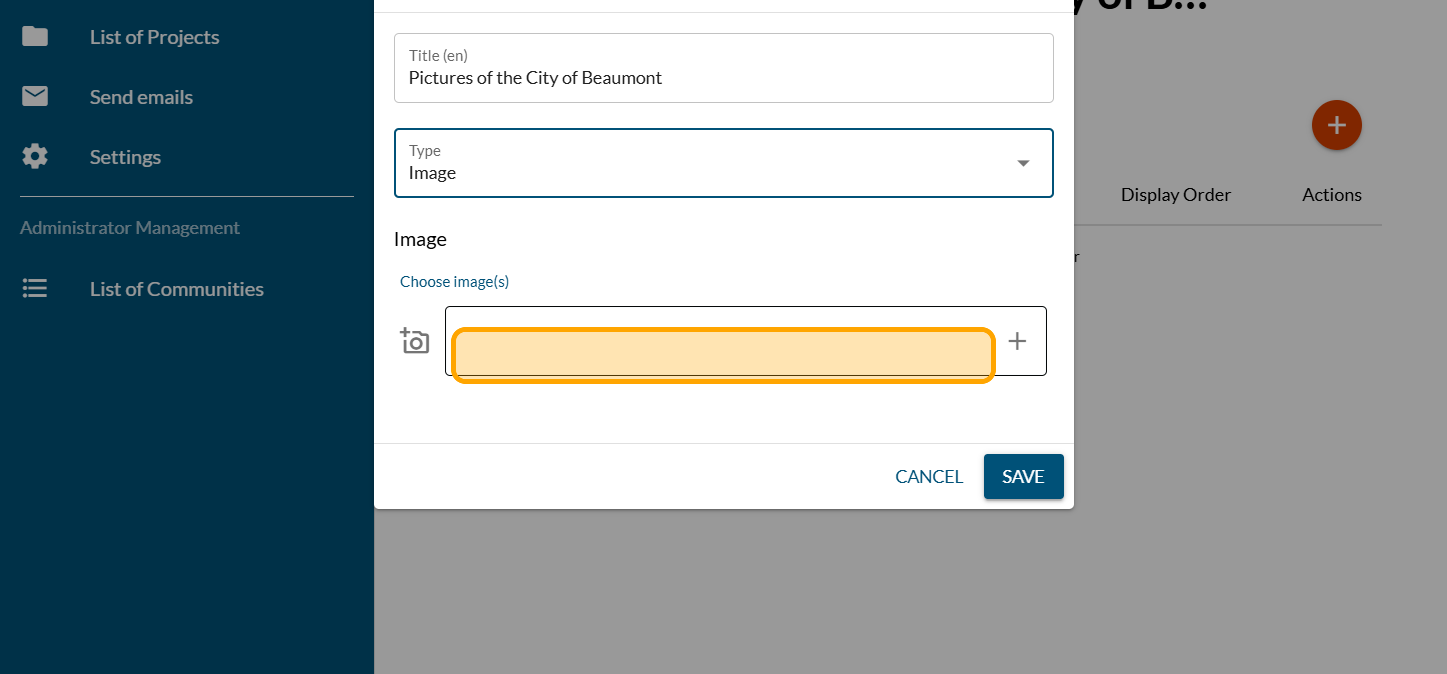Click the Choose image(s) link
Image resolution: width=1447 pixels, height=674 pixels.
pyautogui.click(x=454, y=282)
